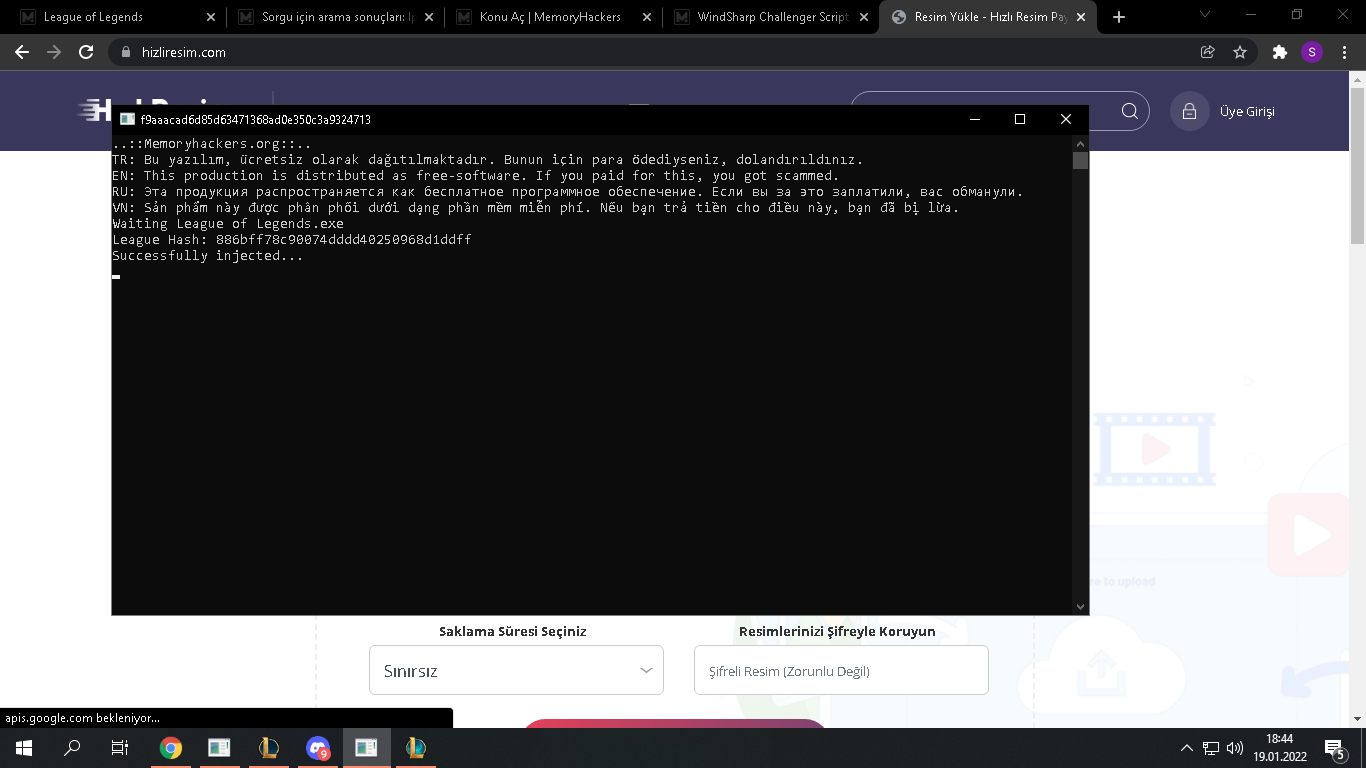Open the volume control in system tray
This screenshot has width=1366, height=768.
(1235, 748)
